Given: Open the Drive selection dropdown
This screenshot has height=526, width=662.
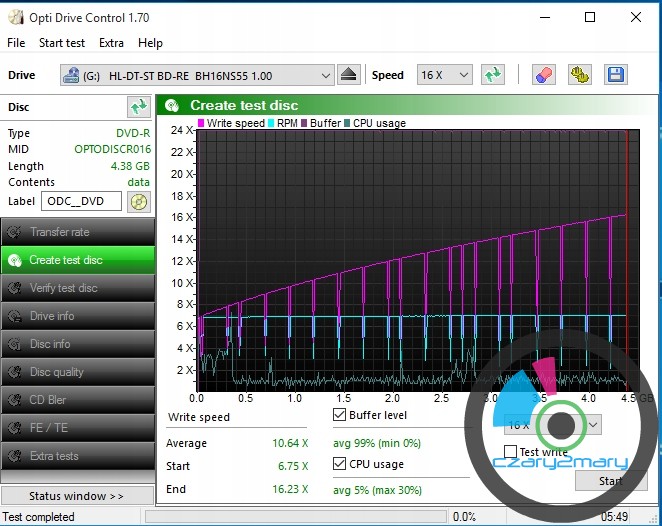Looking at the screenshot, I should pyautogui.click(x=325, y=75).
